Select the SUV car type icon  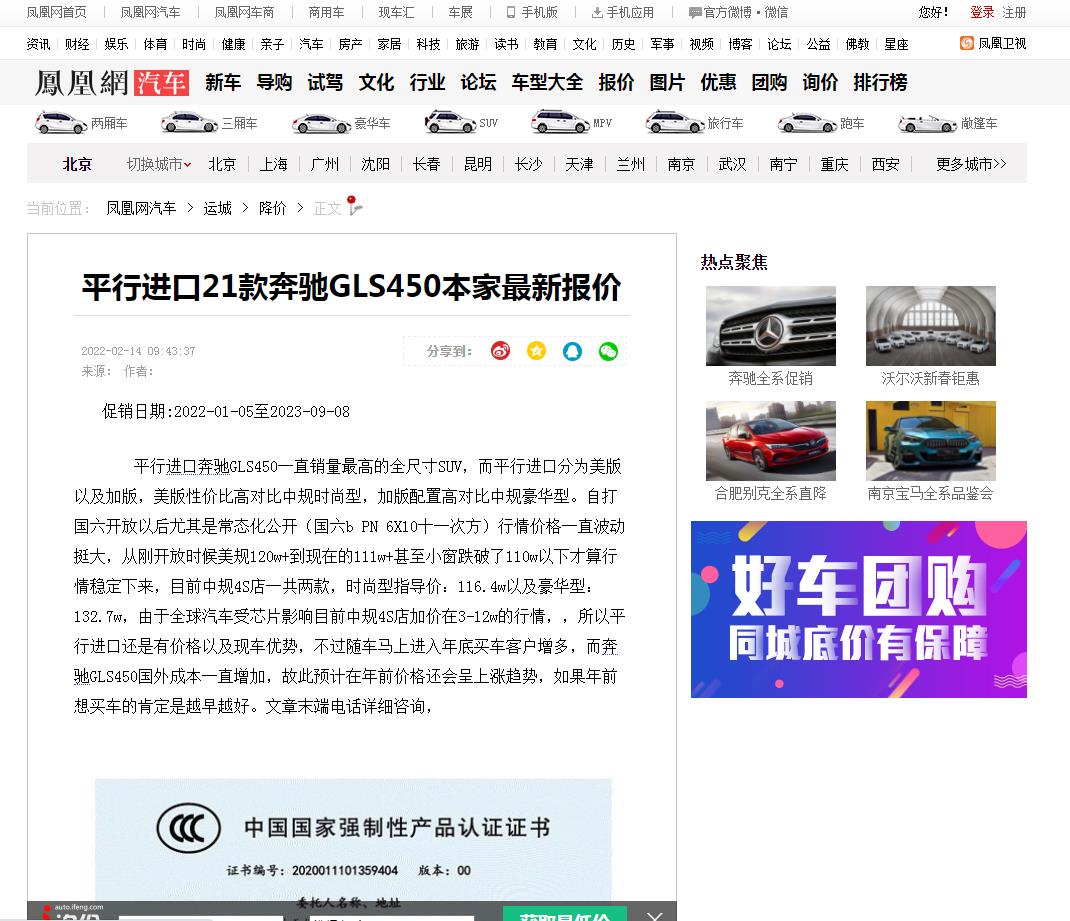tap(450, 123)
